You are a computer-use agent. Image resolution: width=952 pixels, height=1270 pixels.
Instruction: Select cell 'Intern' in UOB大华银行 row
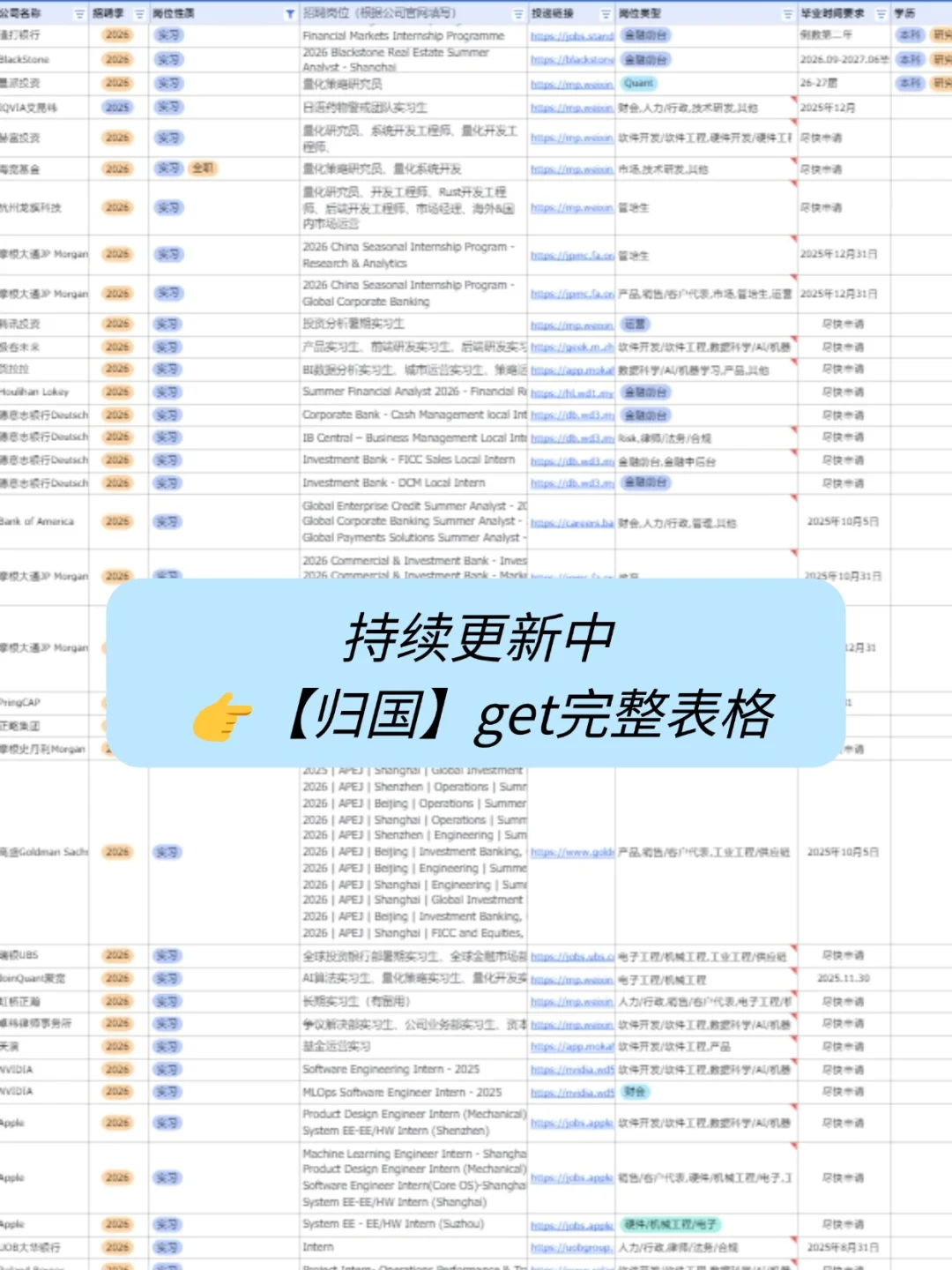(x=413, y=1247)
